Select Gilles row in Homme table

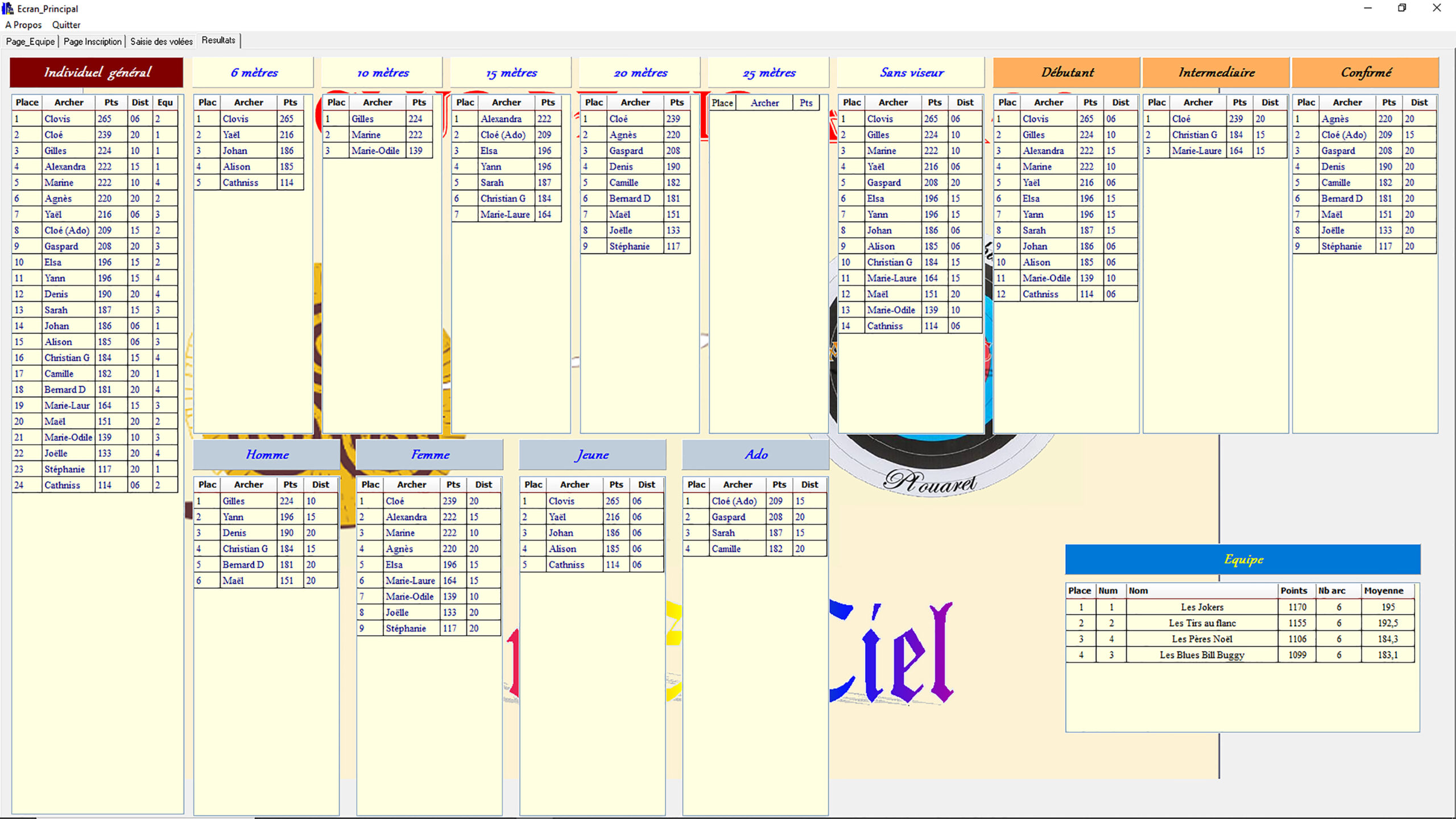(233, 501)
